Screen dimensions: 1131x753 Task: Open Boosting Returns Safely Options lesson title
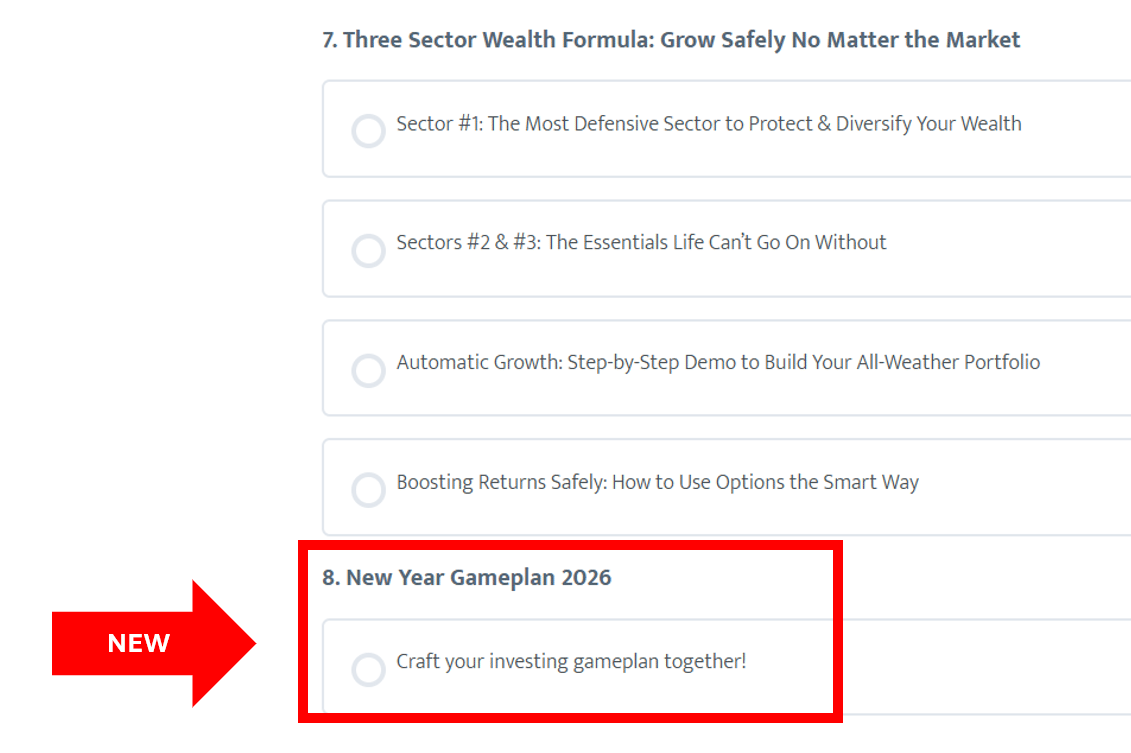click(x=657, y=482)
